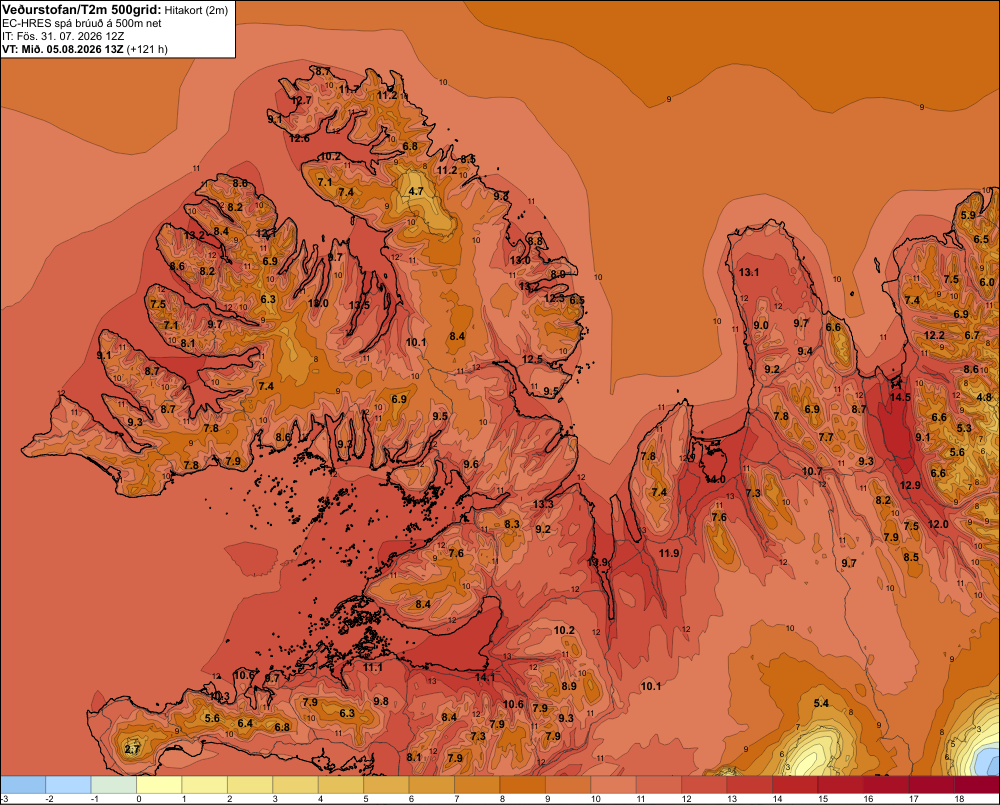1000x805 pixels.
Task: Click the IT initial time line
Action: 62,36
